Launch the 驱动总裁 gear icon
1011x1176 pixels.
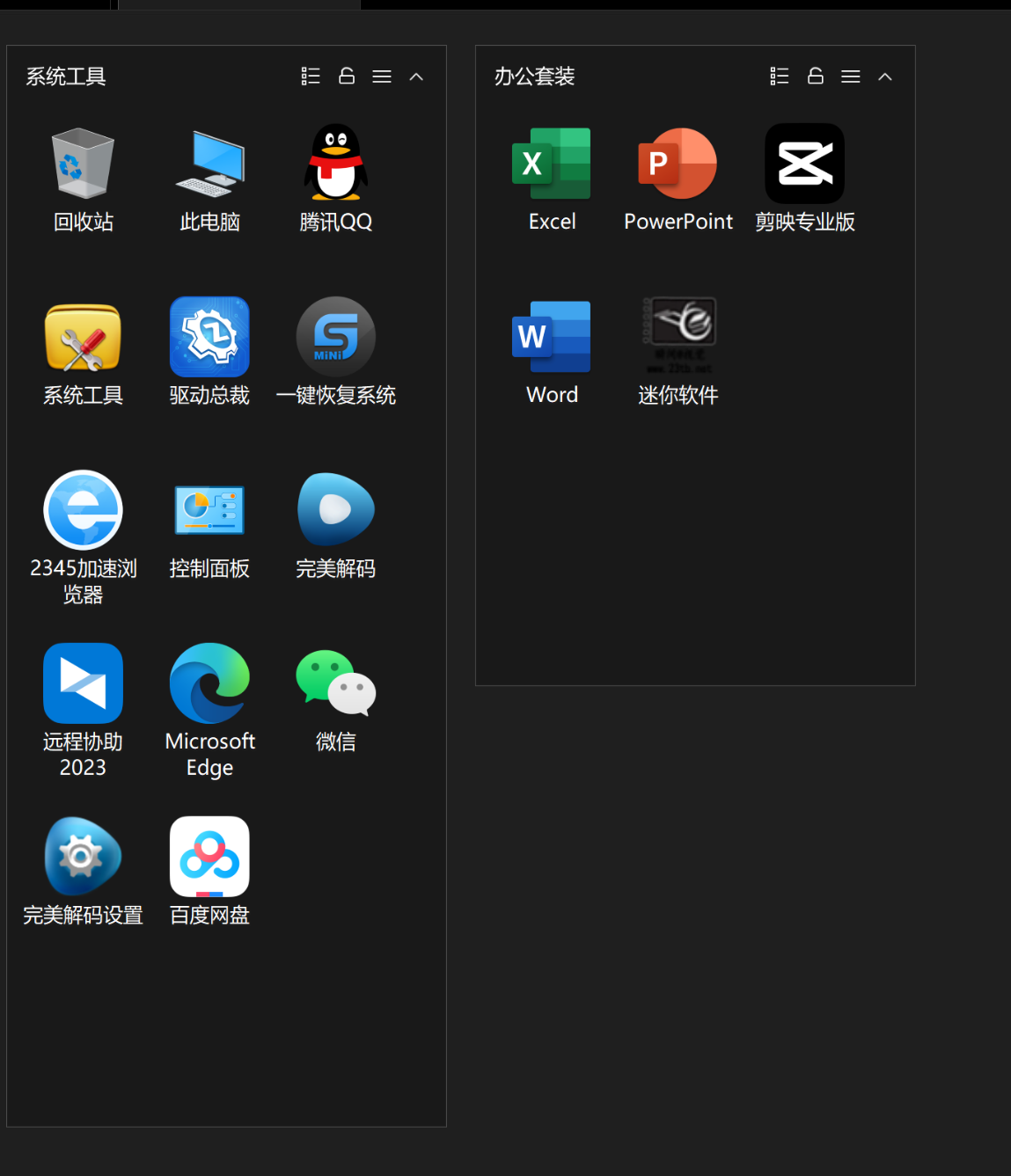(209, 337)
